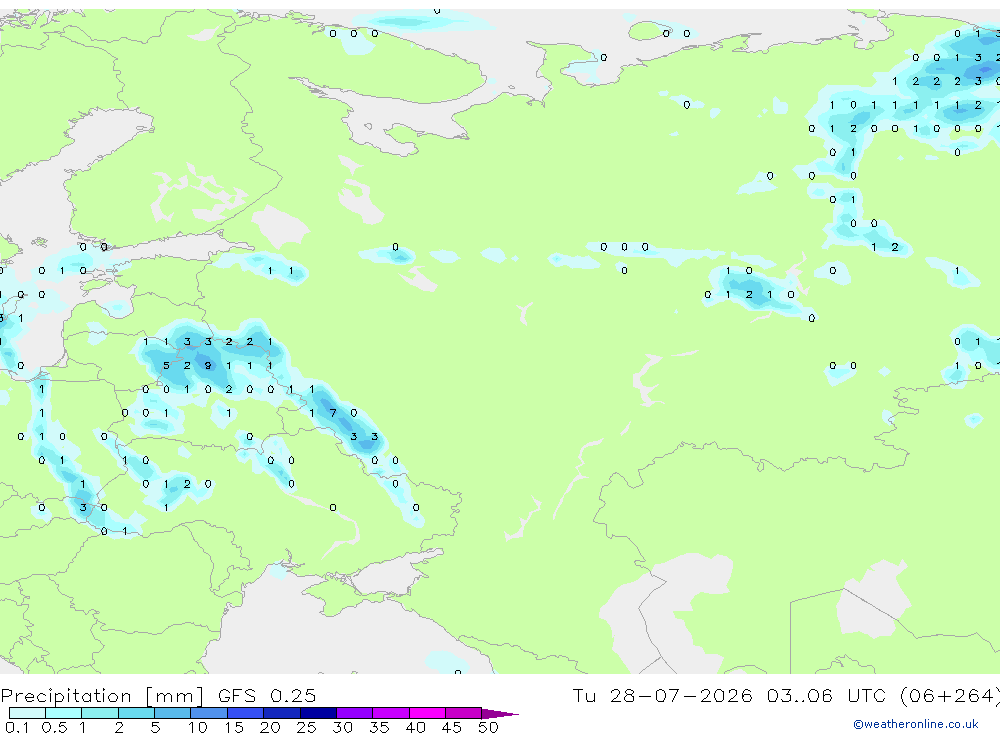Click the 0.1–0.5 mm legend color swatch
The width and height of the screenshot is (1000, 733).
coord(27,713)
